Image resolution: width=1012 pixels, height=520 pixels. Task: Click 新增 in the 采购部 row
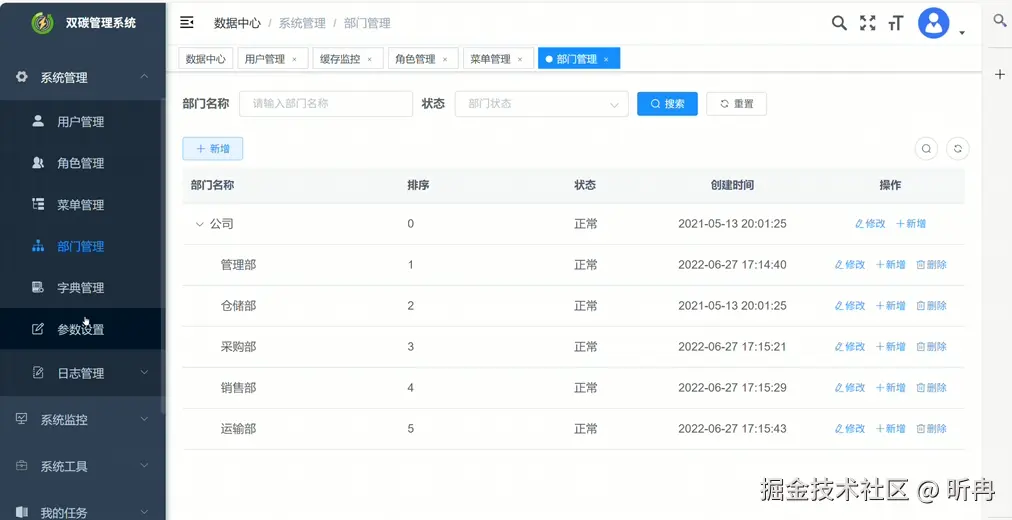(891, 346)
